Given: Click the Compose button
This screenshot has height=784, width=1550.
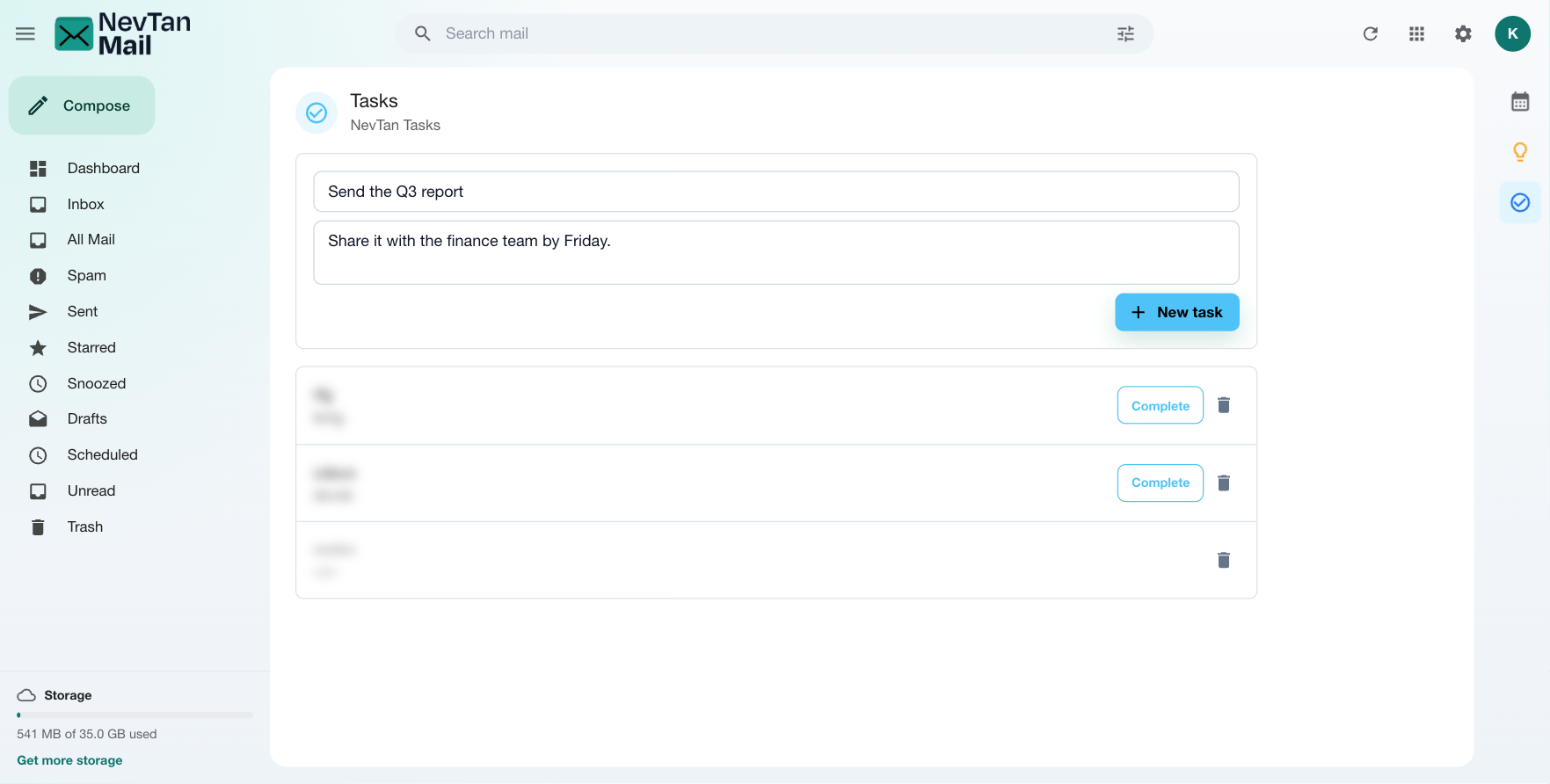Looking at the screenshot, I should tap(82, 105).
